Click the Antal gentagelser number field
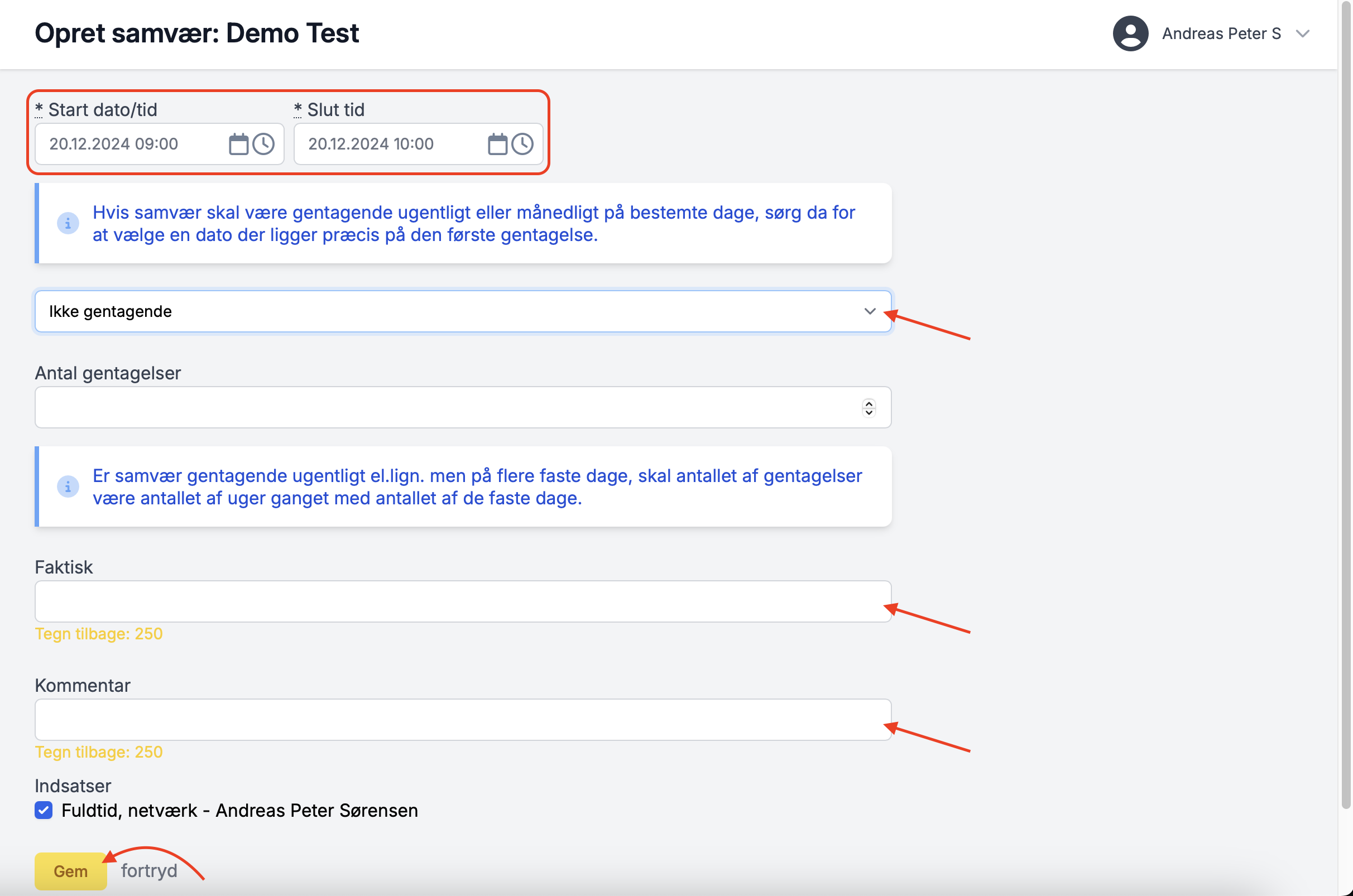 446,407
